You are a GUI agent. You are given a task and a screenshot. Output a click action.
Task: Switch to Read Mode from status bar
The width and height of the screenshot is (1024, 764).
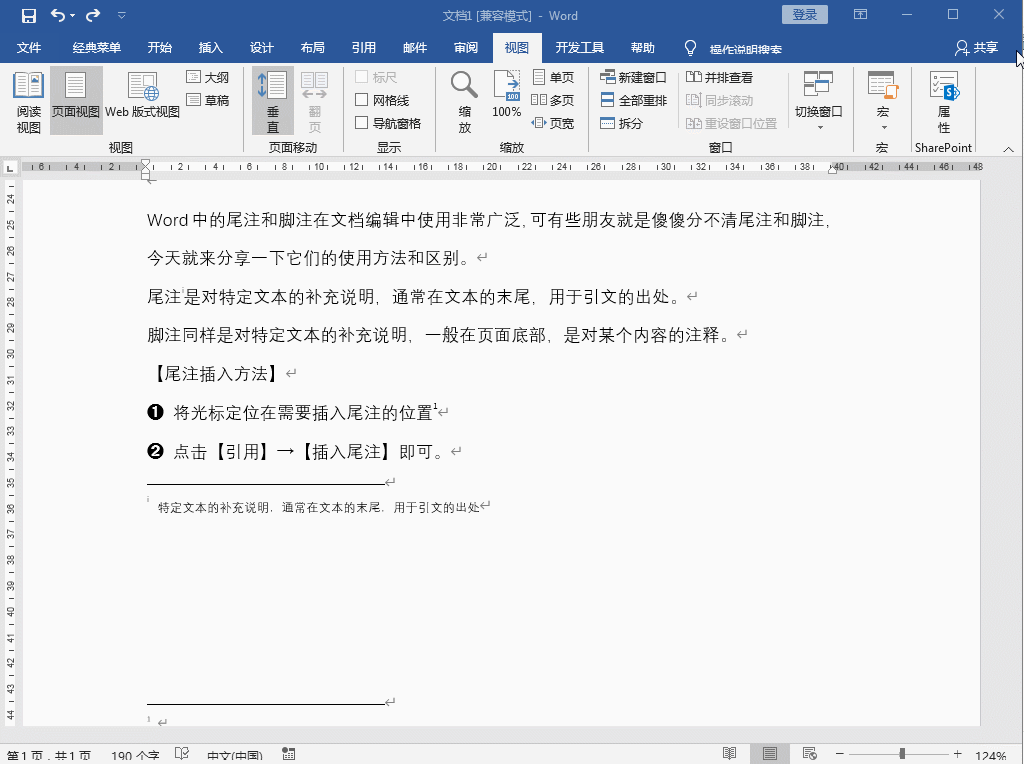click(729, 754)
